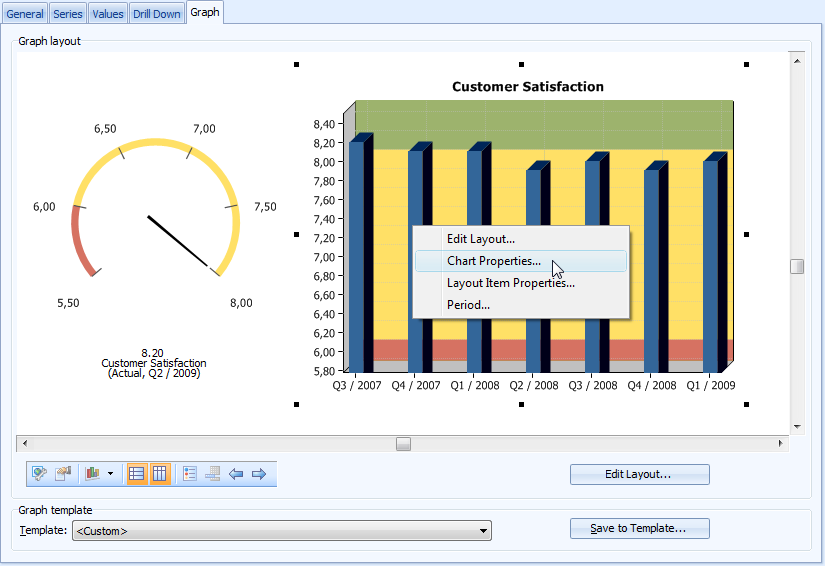The width and height of the screenshot is (825, 566).
Task: Select Period in the context menu
Action: tap(468, 305)
